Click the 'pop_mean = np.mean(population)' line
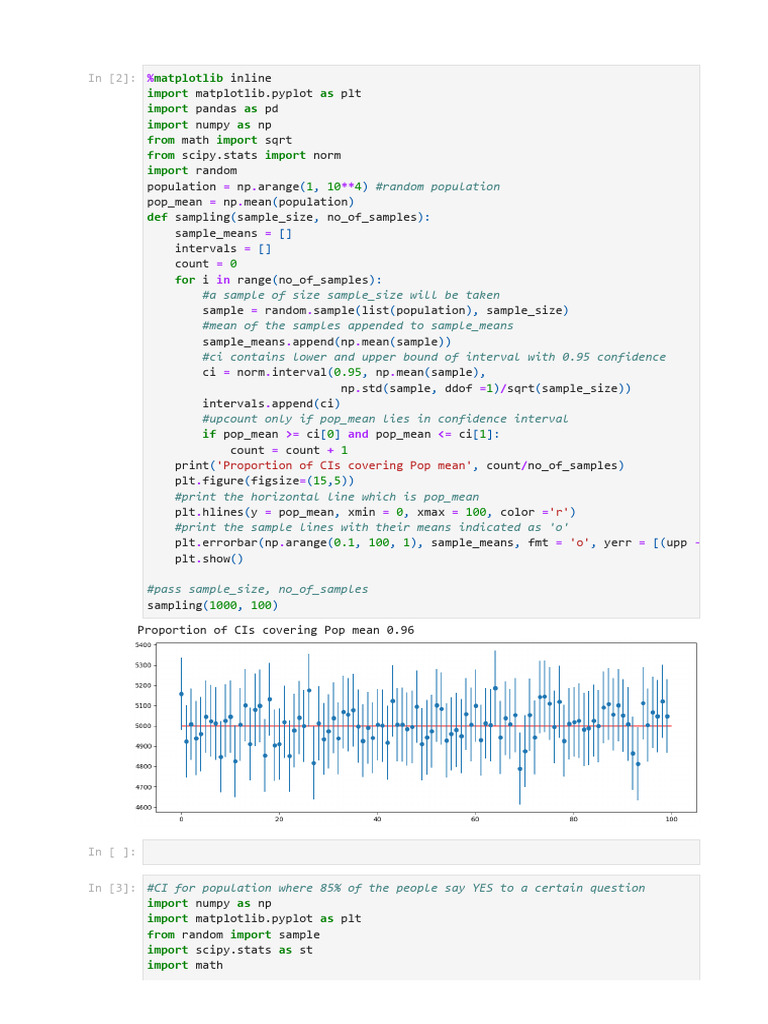Screen dimensions: 768x1024 [x=251, y=202]
